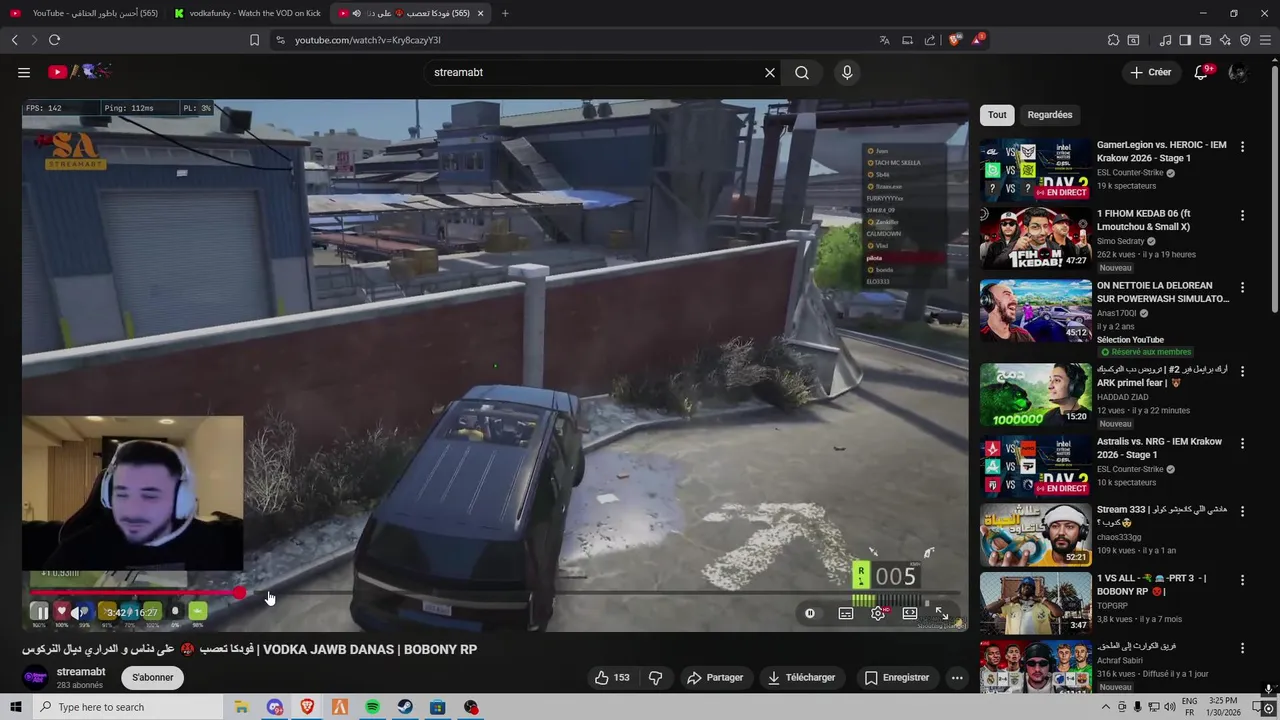This screenshot has width=1280, height=720.
Task: Open options for the Stream 333 video
Action: pyautogui.click(x=1243, y=511)
